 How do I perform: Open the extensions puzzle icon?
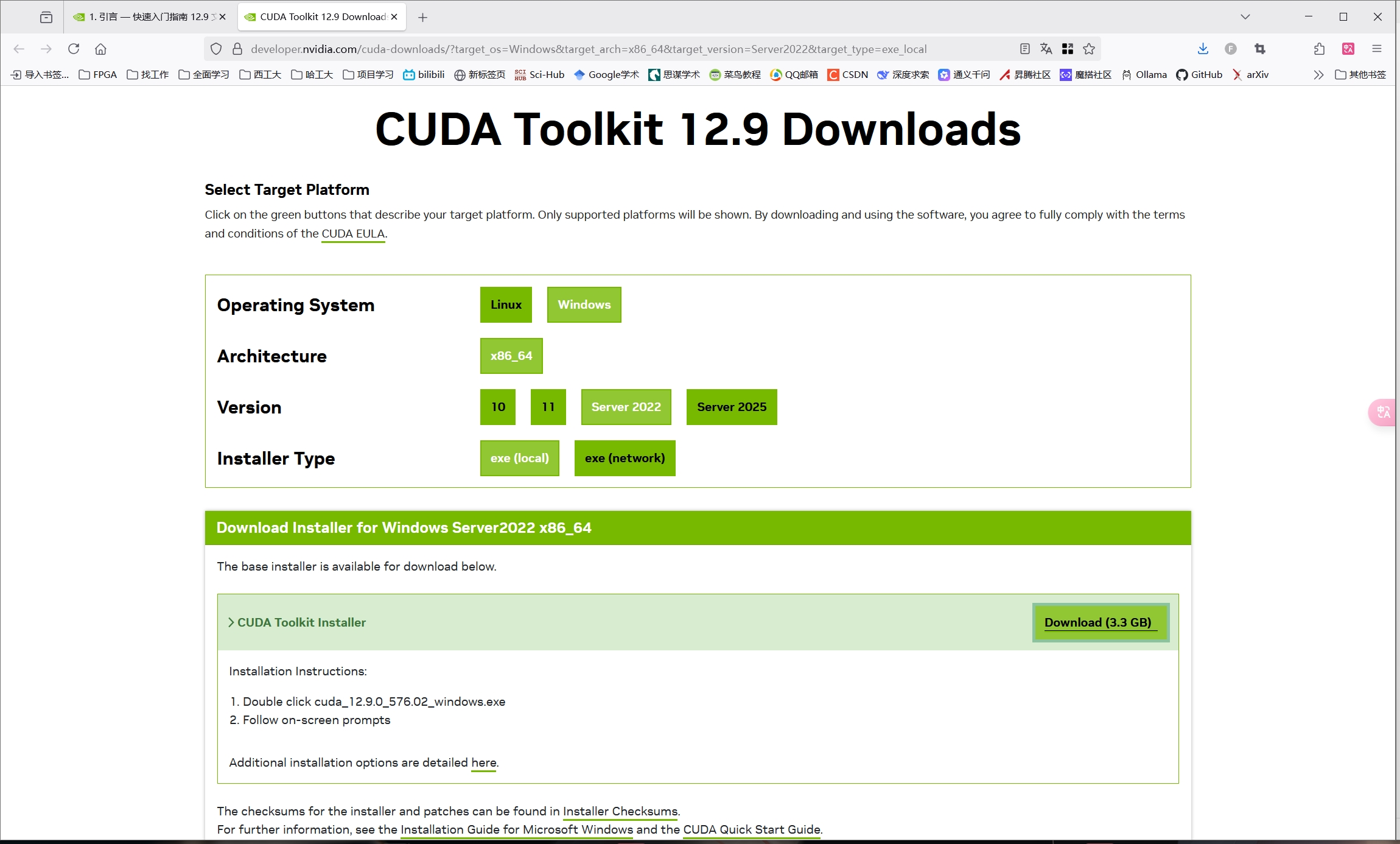pyautogui.click(x=1318, y=49)
